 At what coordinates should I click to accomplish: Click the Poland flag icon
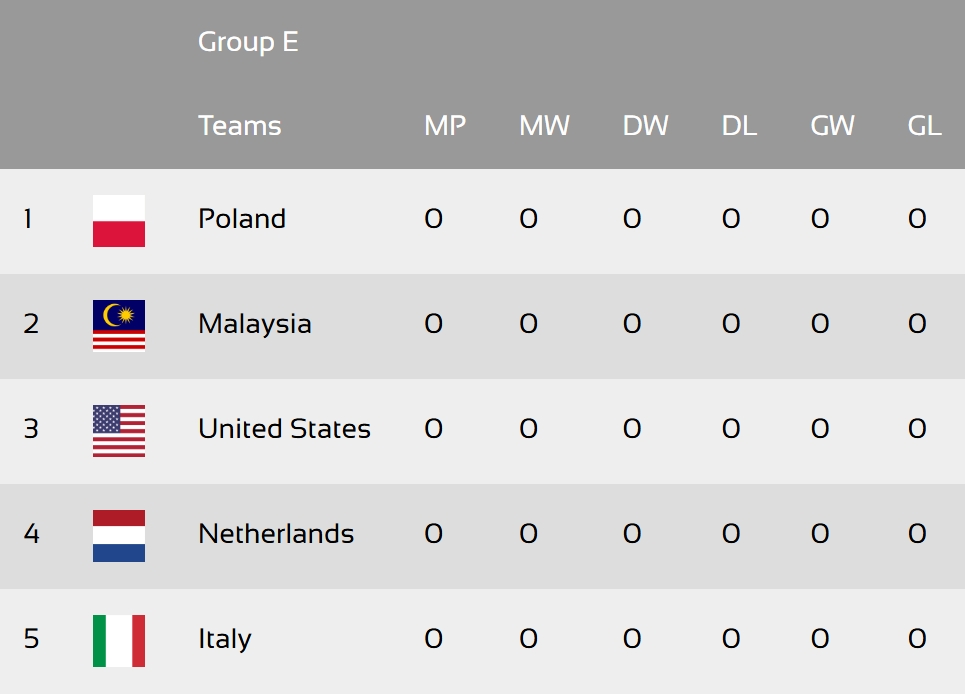[x=119, y=221]
